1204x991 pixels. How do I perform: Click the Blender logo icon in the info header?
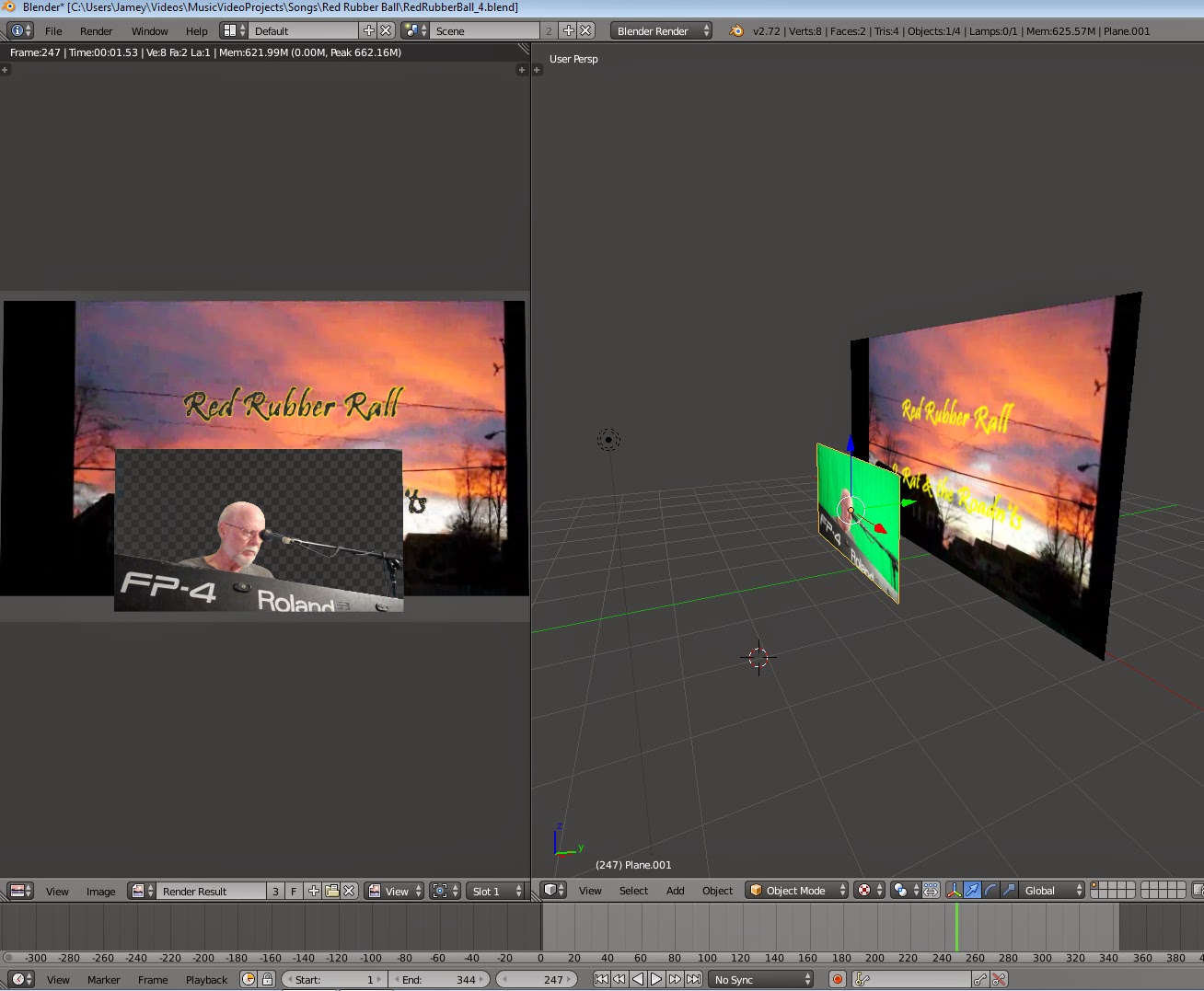pos(736,30)
